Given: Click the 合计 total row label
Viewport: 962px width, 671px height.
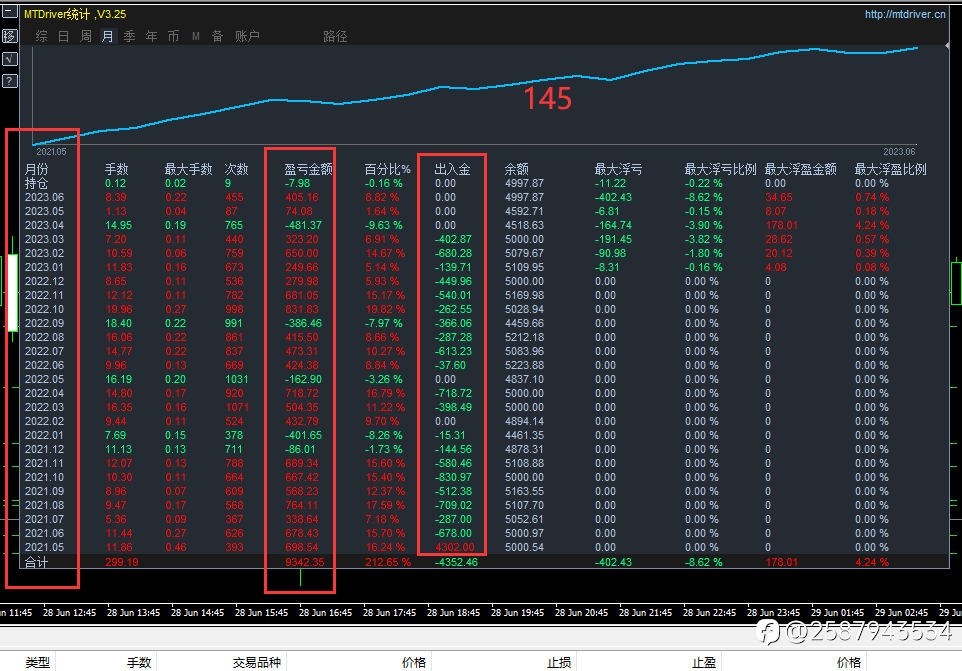Looking at the screenshot, I should 37,562.
